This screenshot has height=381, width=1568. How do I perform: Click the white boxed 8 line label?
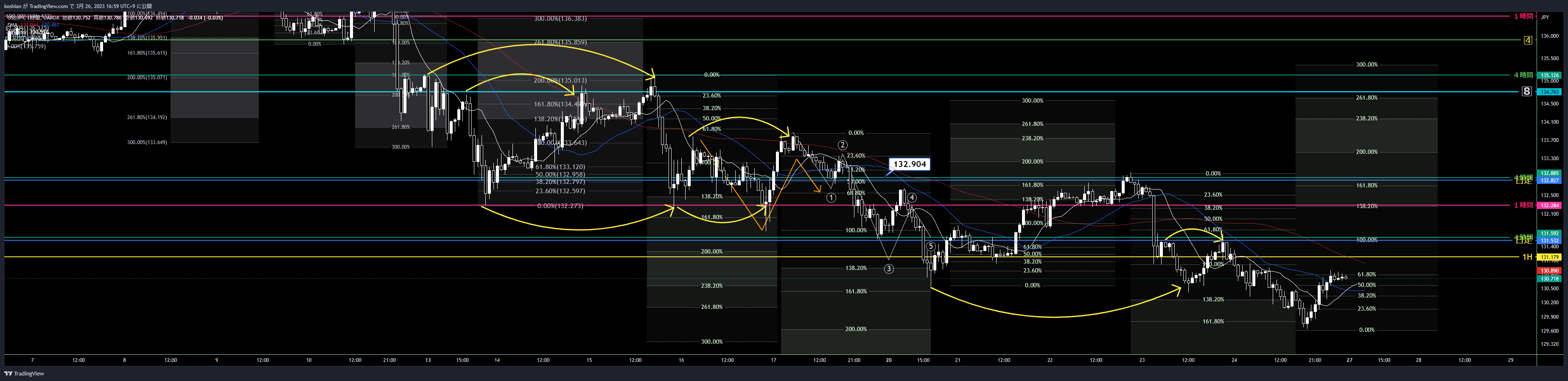click(1526, 92)
